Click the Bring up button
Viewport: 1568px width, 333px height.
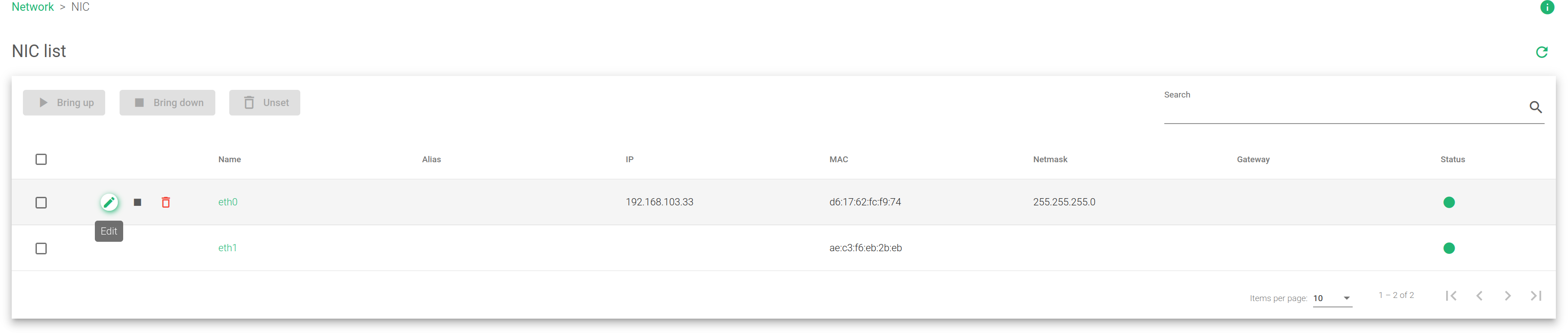click(64, 103)
